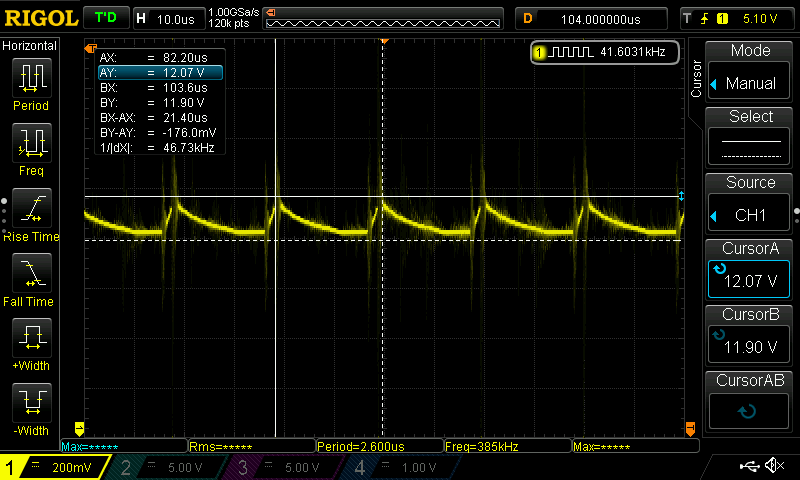The width and height of the screenshot is (800, 480).
Task: Click the rising edge trigger icon
Action: [705, 19]
